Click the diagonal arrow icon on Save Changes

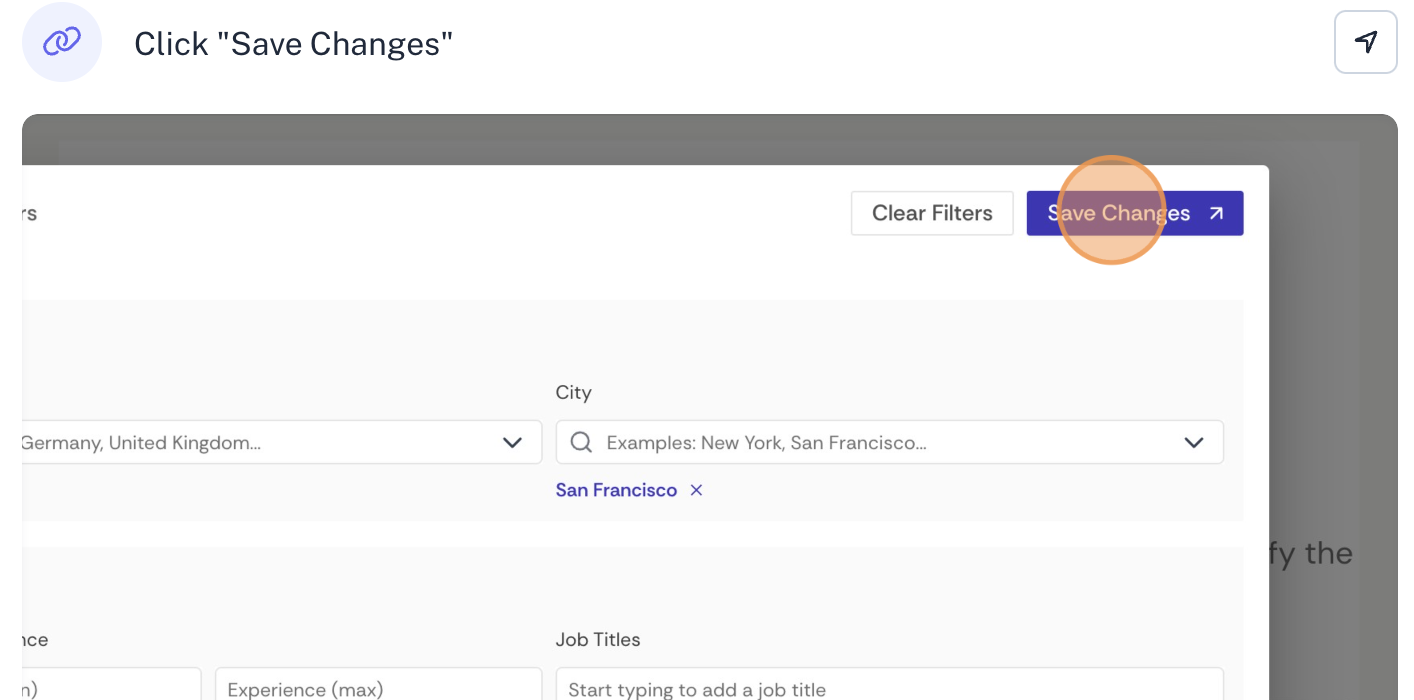pos(1216,213)
